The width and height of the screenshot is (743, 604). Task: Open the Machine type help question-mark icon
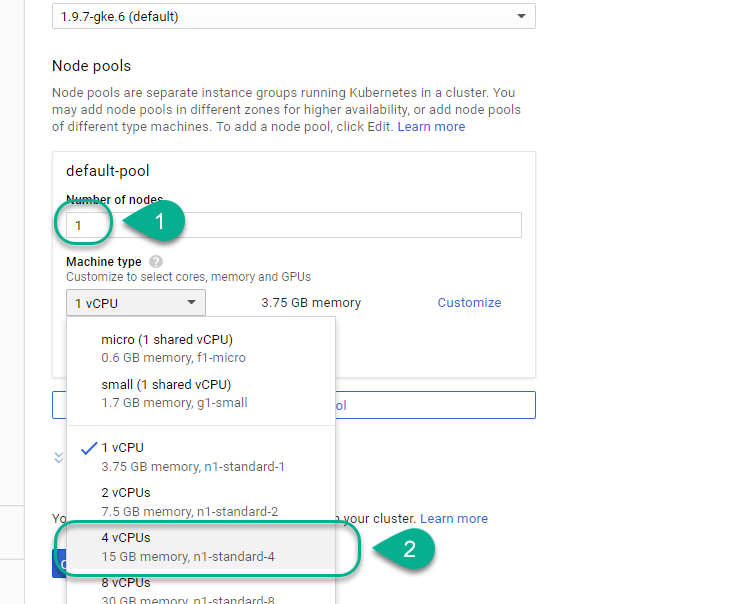156,261
